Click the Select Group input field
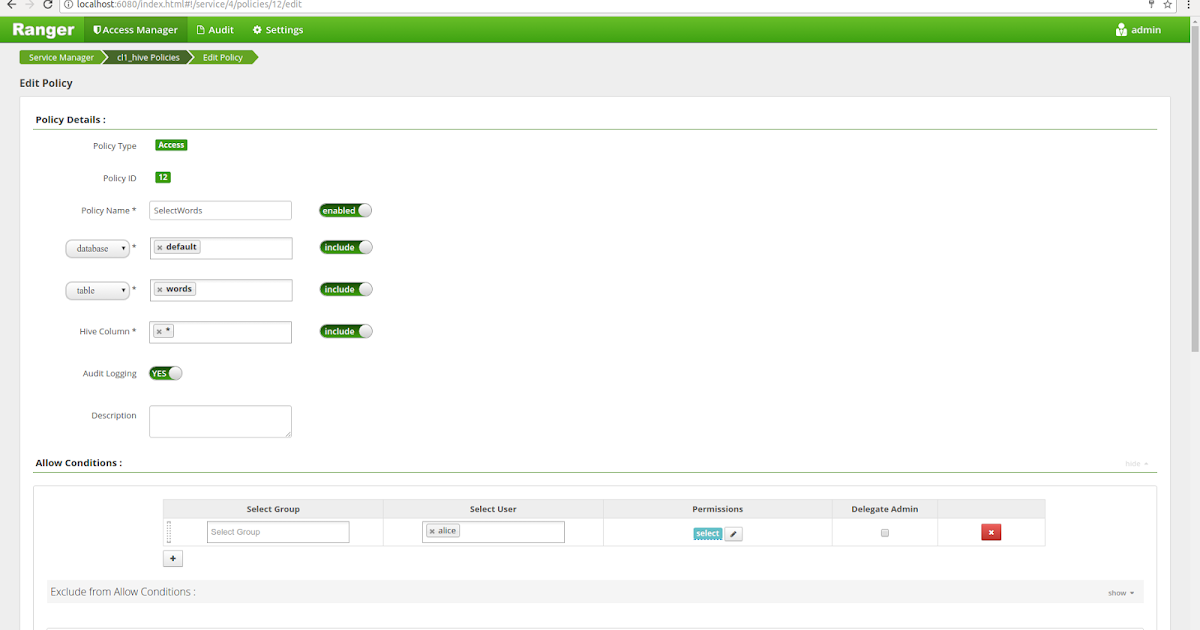The image size is (1200, 630). point(277,531)
